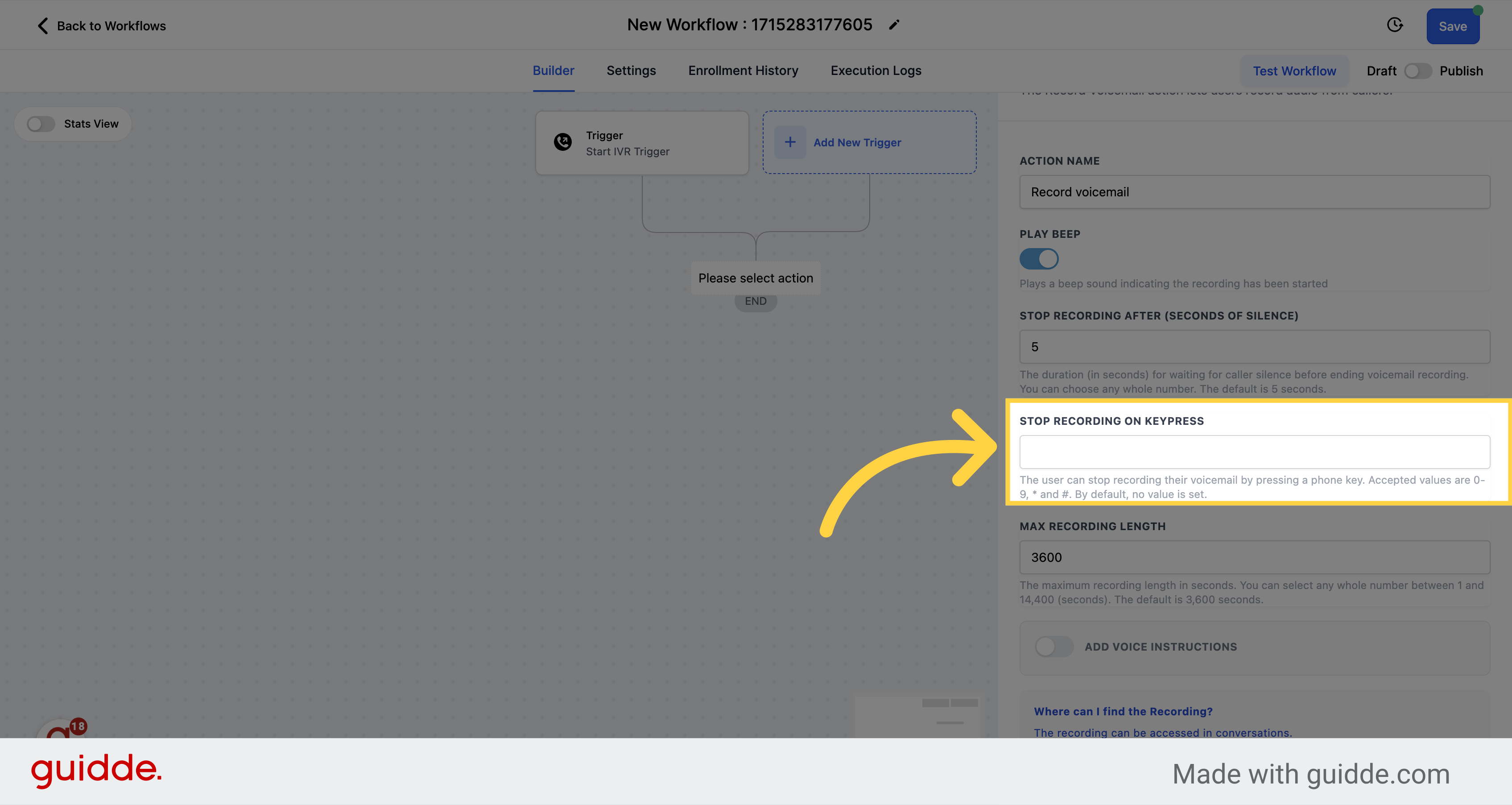Switch to the Execution Logs tab
The width and height of the screenshot is (1512, 805).
[x=876, y=70]
